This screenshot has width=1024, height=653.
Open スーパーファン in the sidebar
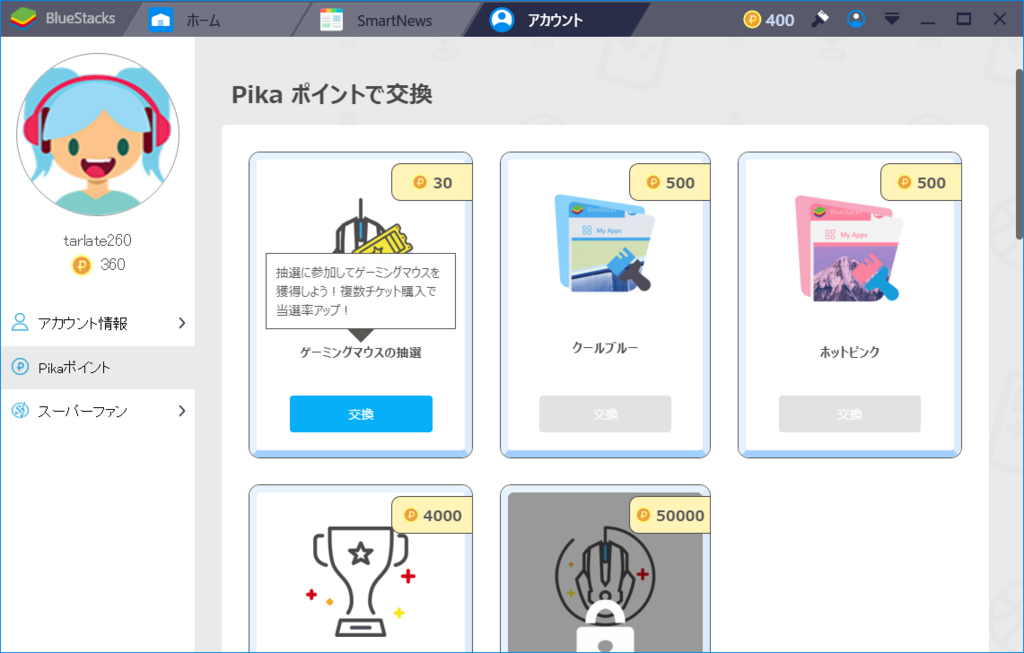point(98,411)
